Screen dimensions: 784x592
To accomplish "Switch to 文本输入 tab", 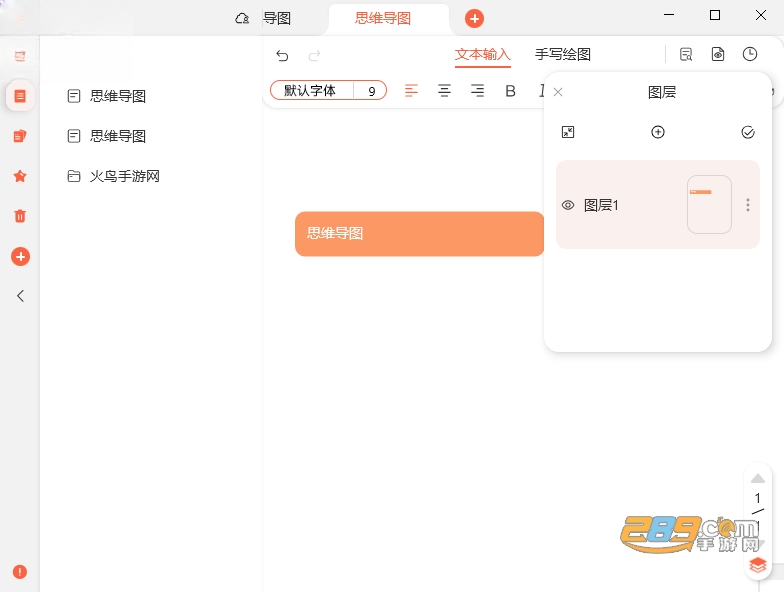I will tap(482, 54).
